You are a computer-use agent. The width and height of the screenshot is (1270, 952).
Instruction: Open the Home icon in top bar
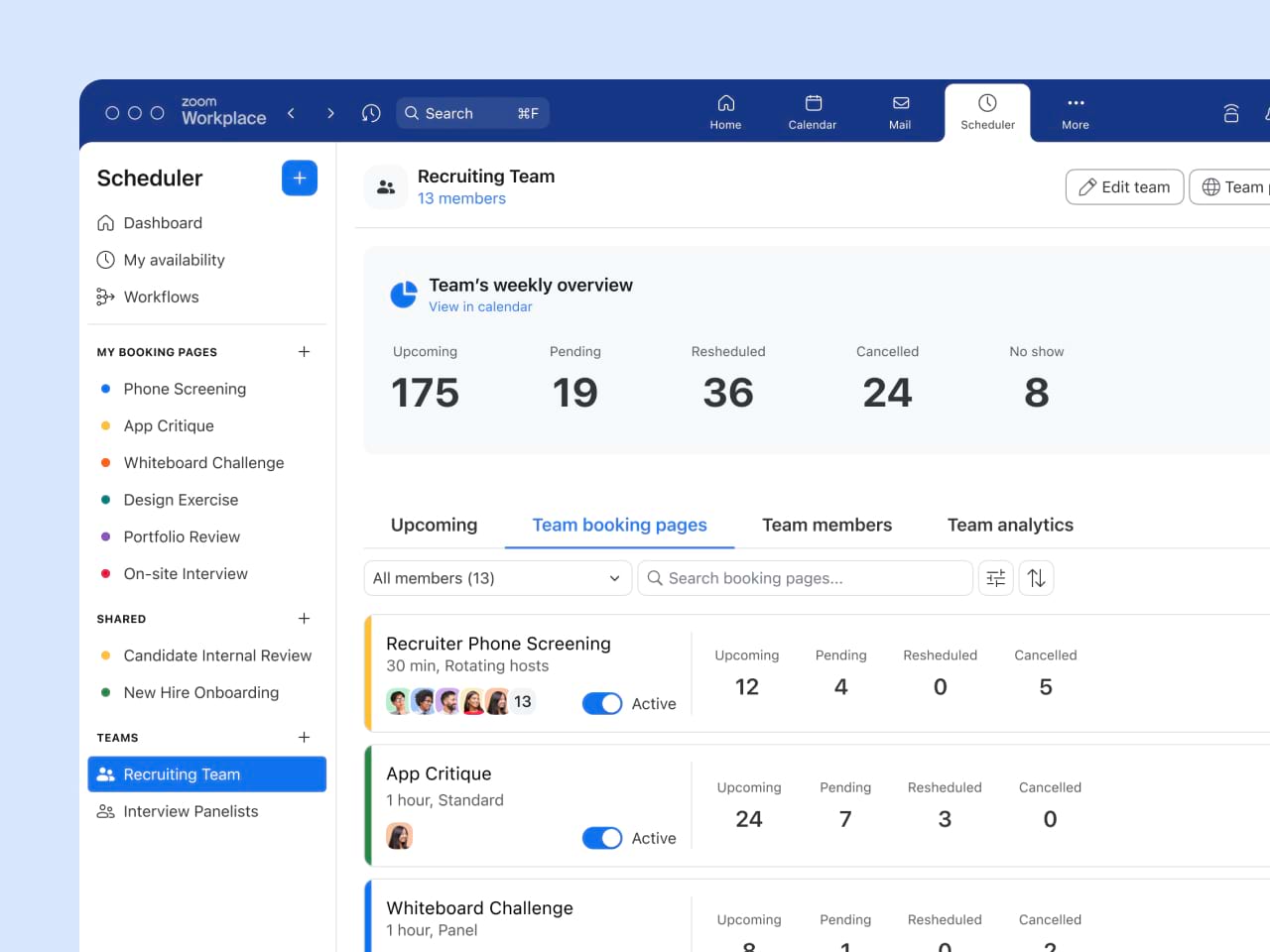pos(725,112)
